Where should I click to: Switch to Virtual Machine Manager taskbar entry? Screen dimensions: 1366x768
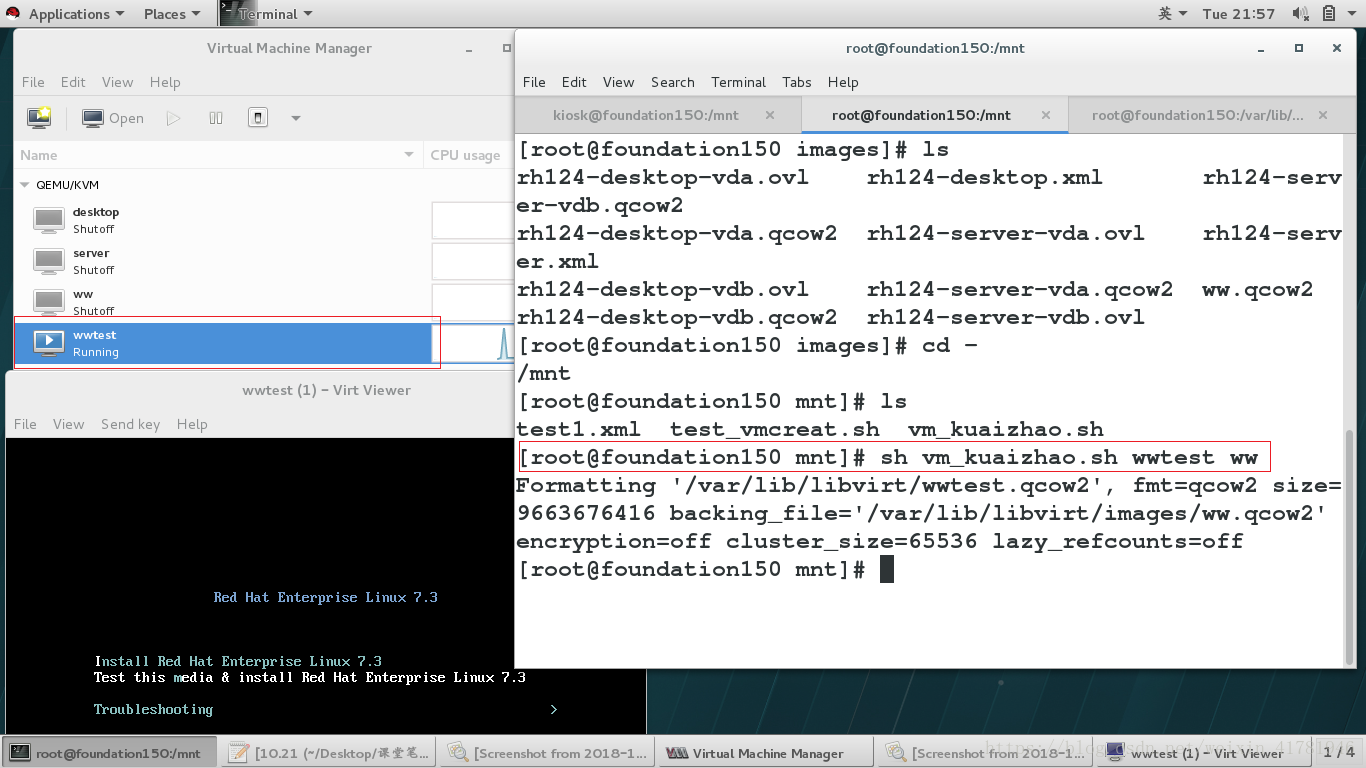[765, 753]
